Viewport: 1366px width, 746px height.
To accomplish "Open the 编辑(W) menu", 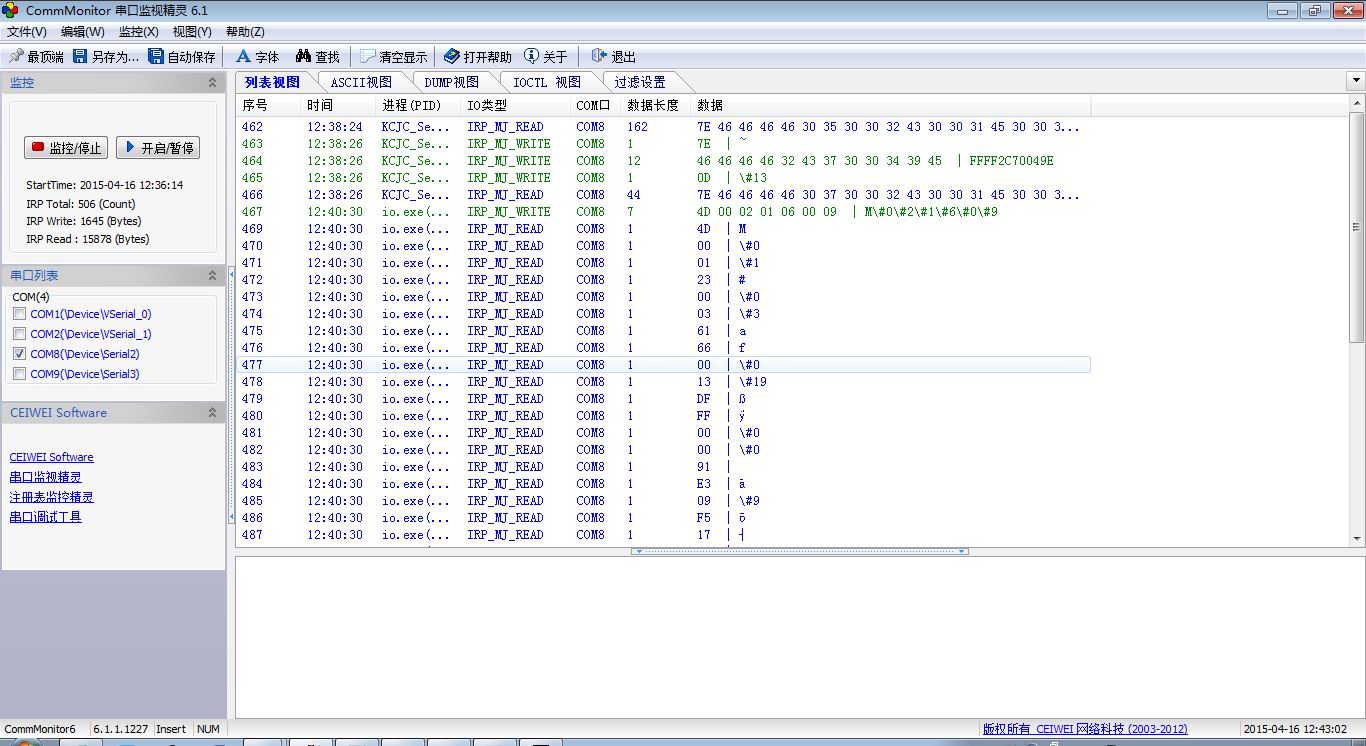I will click(82, 32).
